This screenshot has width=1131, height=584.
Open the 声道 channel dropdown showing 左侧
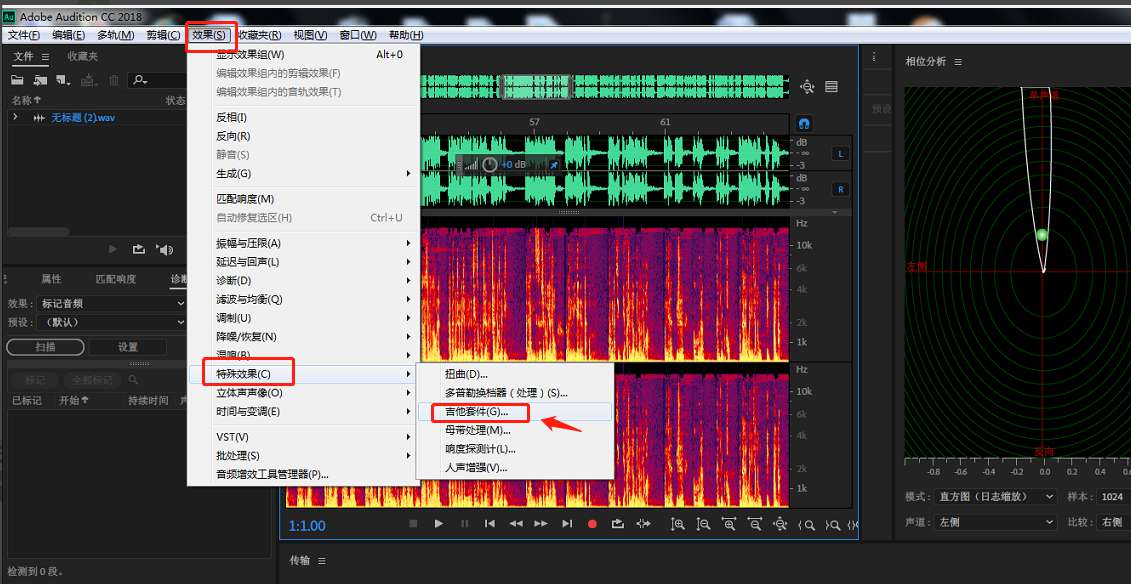pos(995,522)
